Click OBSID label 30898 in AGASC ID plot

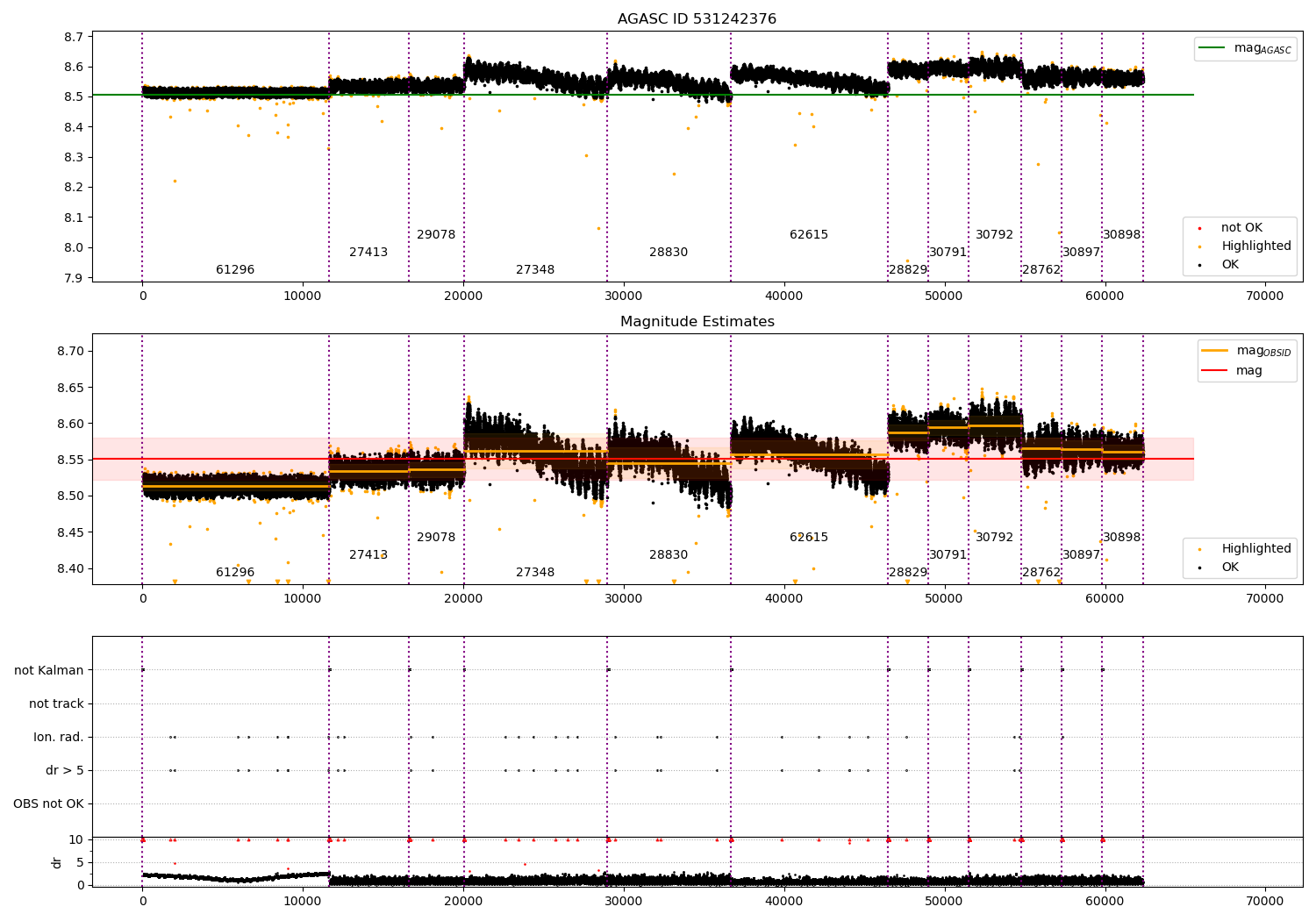pyautogui.click(x=1122, y=234)
